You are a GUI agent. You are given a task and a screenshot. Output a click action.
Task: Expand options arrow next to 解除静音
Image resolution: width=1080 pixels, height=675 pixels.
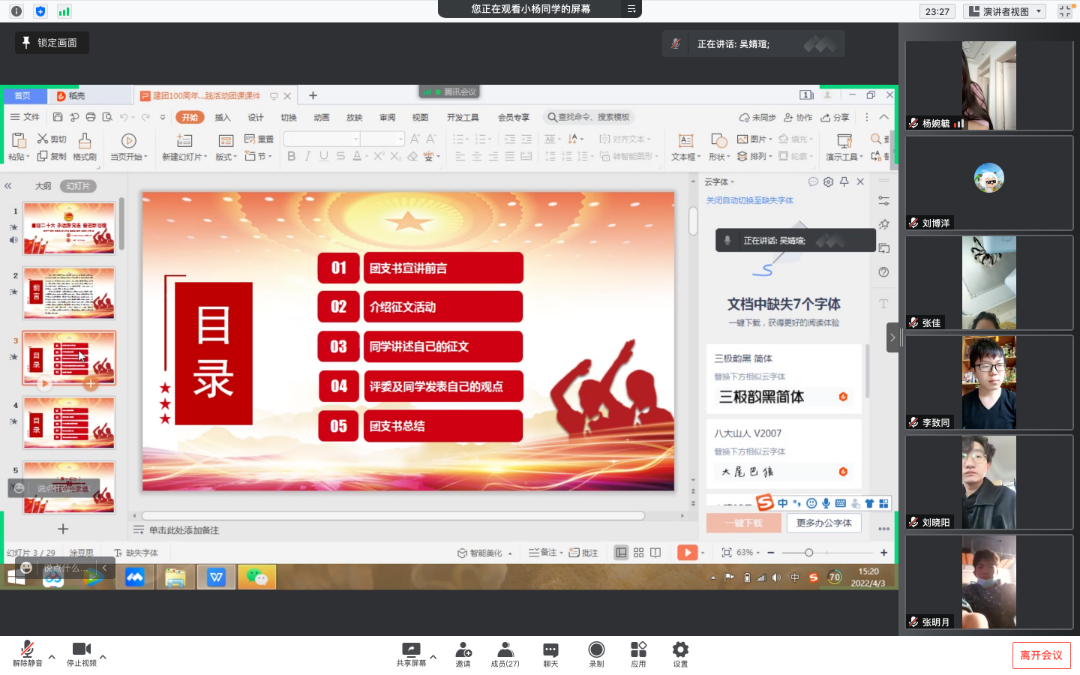52,657
